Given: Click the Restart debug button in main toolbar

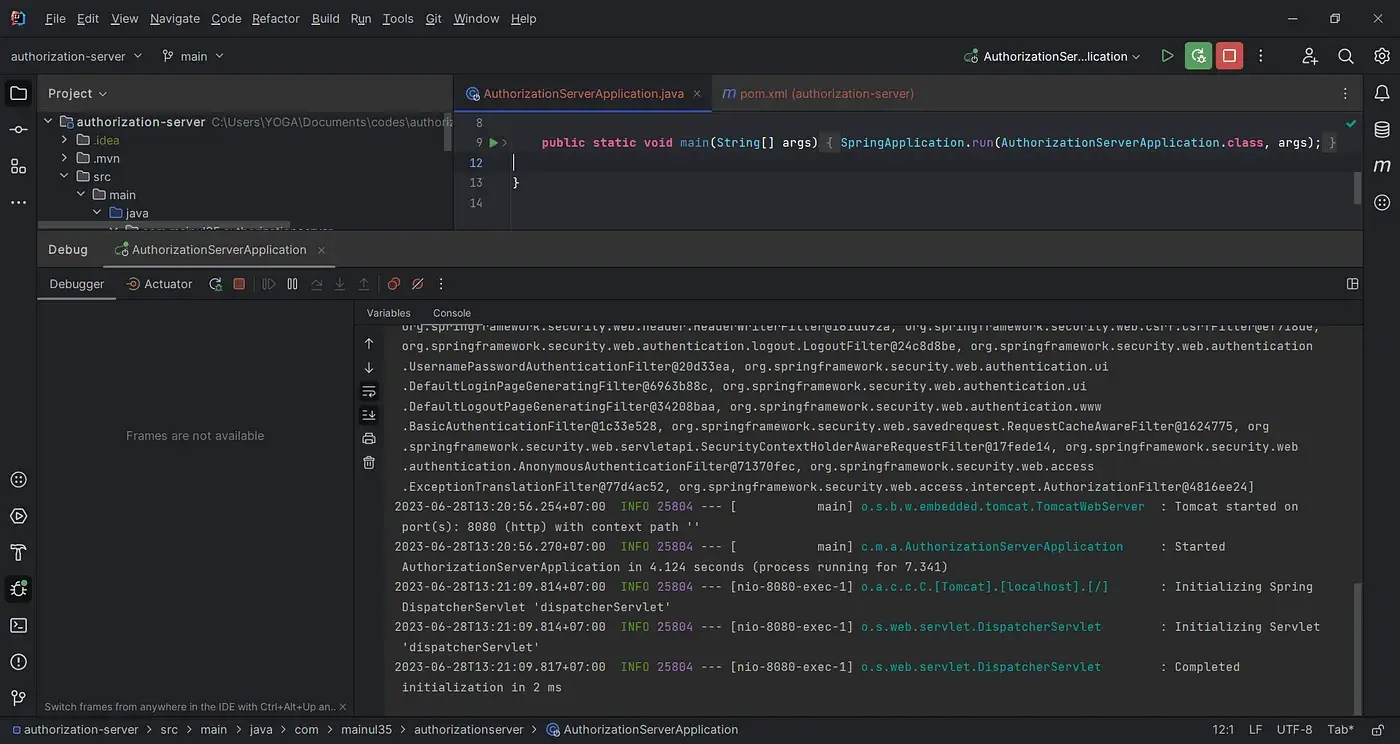Looking at the screenshot, I should 1198,56.
